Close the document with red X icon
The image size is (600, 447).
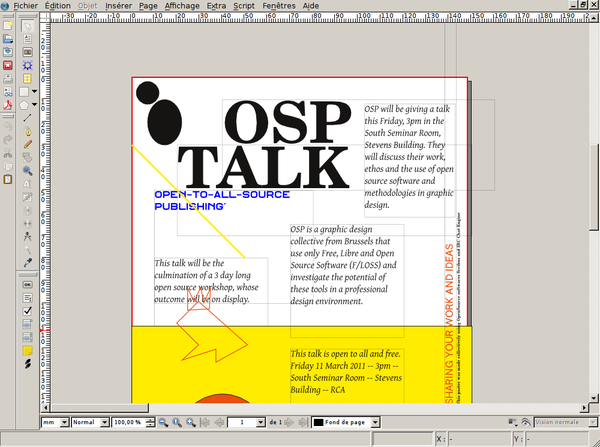(8, 65)
